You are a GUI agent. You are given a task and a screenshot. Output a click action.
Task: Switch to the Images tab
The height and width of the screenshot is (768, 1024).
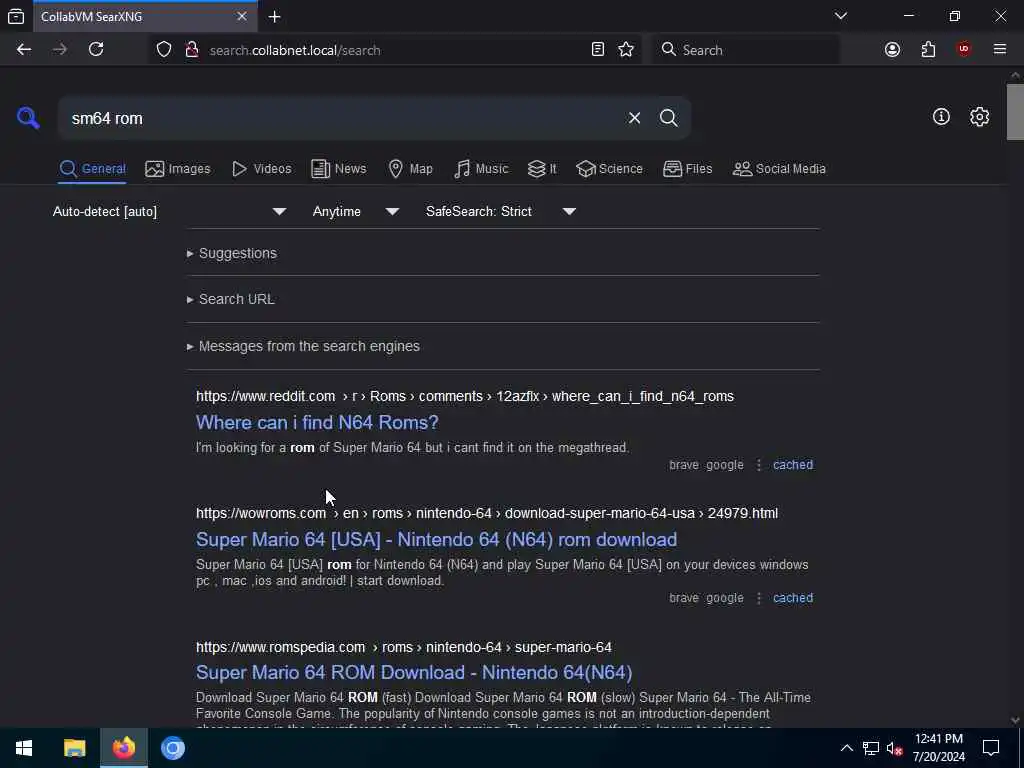pos(178,169)
